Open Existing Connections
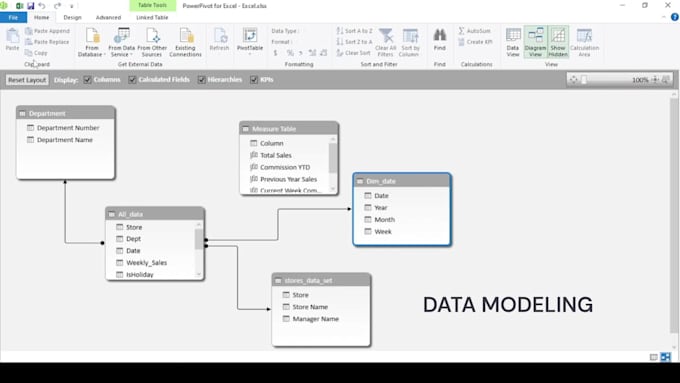This screenshot has height=383, width=680. pos(185,42)
